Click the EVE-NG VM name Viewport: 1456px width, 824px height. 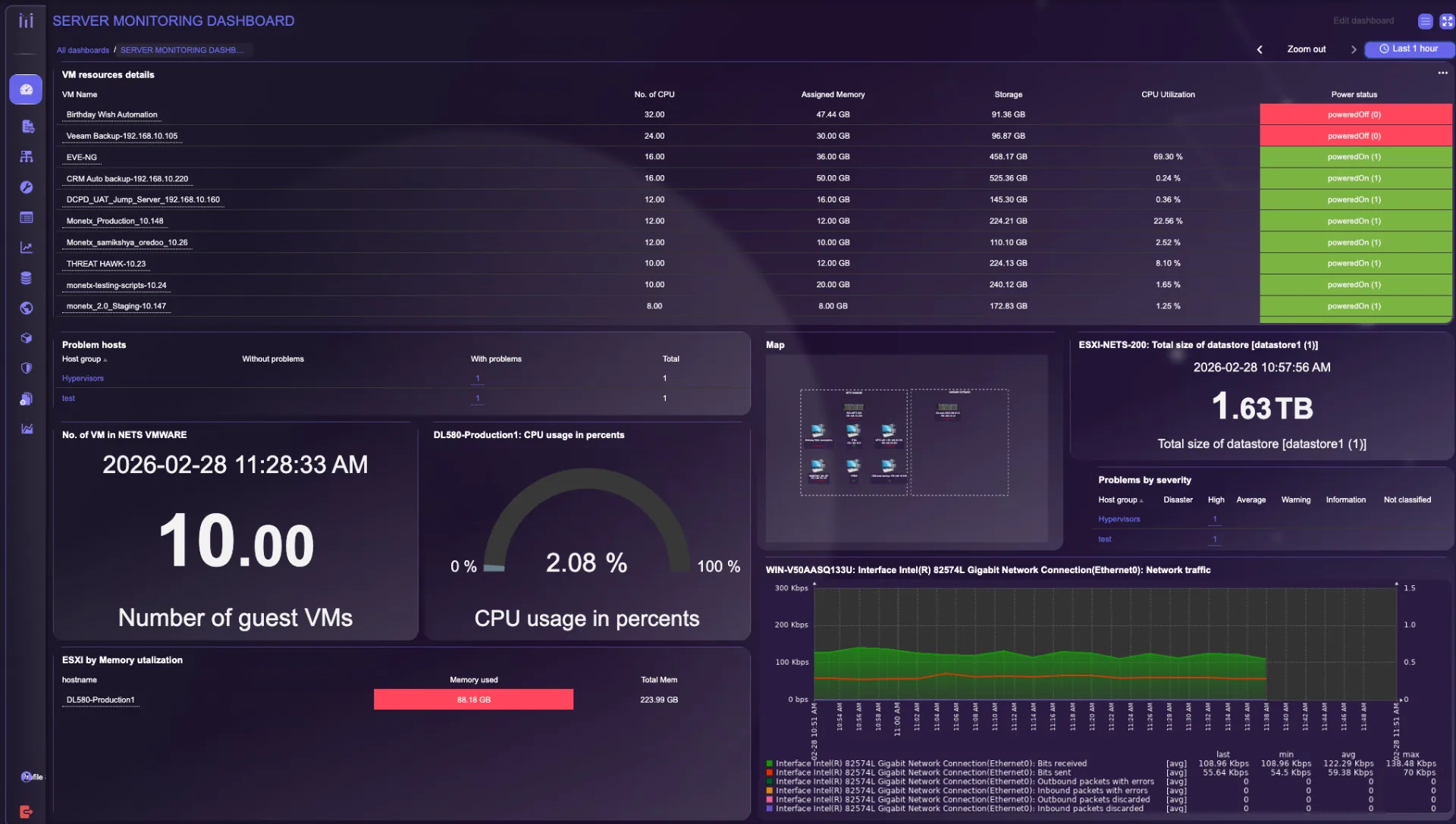81,158
